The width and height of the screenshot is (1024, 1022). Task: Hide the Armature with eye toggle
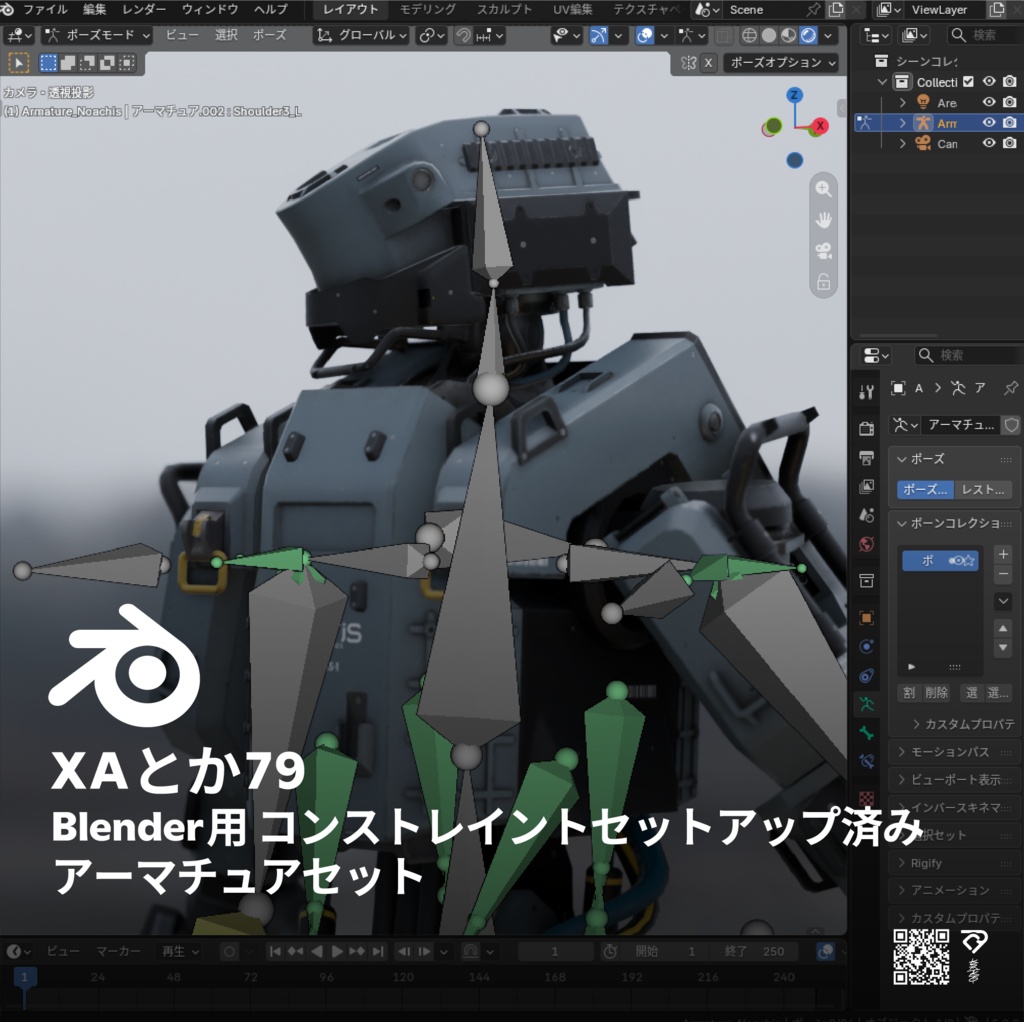(x=989, y=123)
